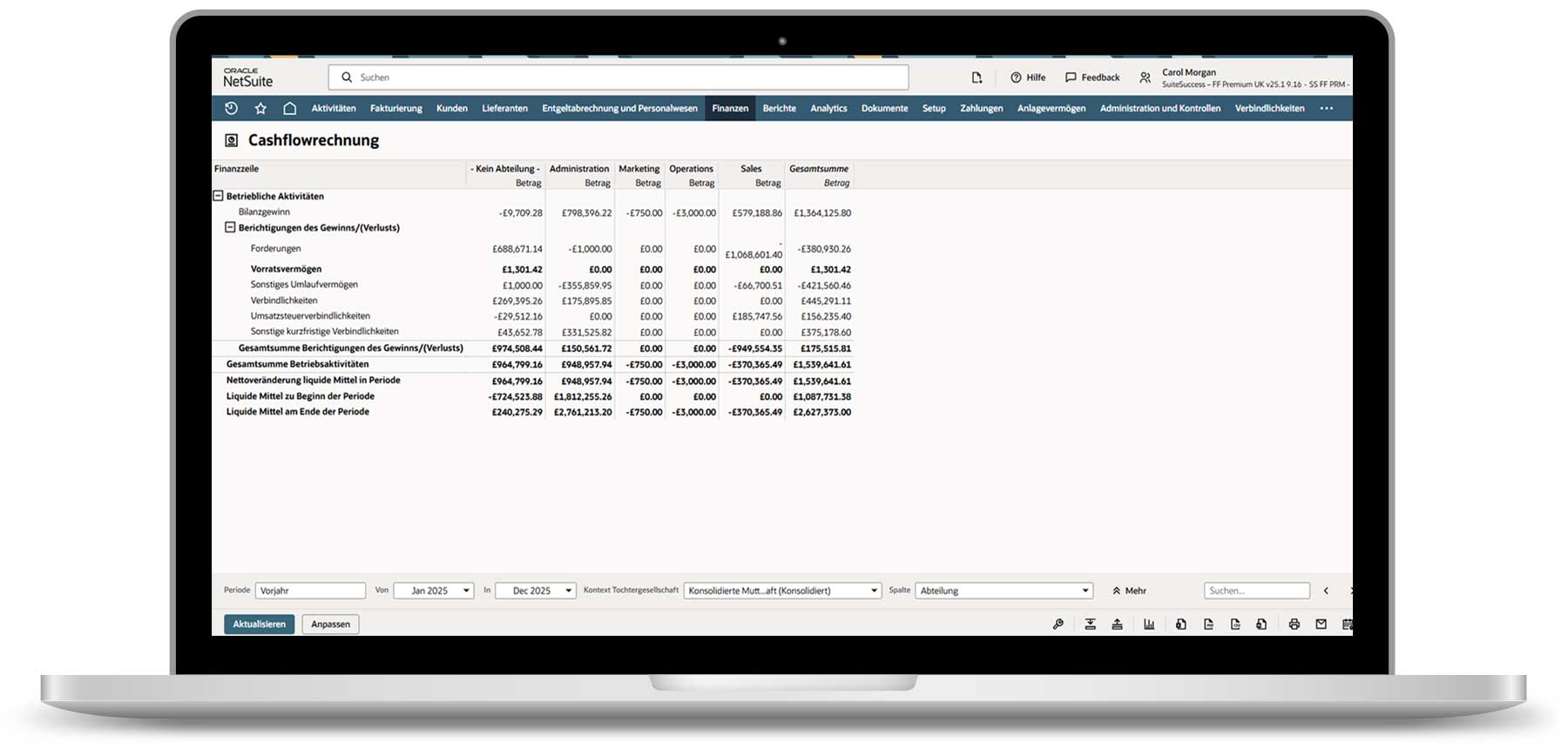This screenshot has width=1568, height=756.
Task: Click the ending balance total £2,627,373.00
Action: [822, 412]
